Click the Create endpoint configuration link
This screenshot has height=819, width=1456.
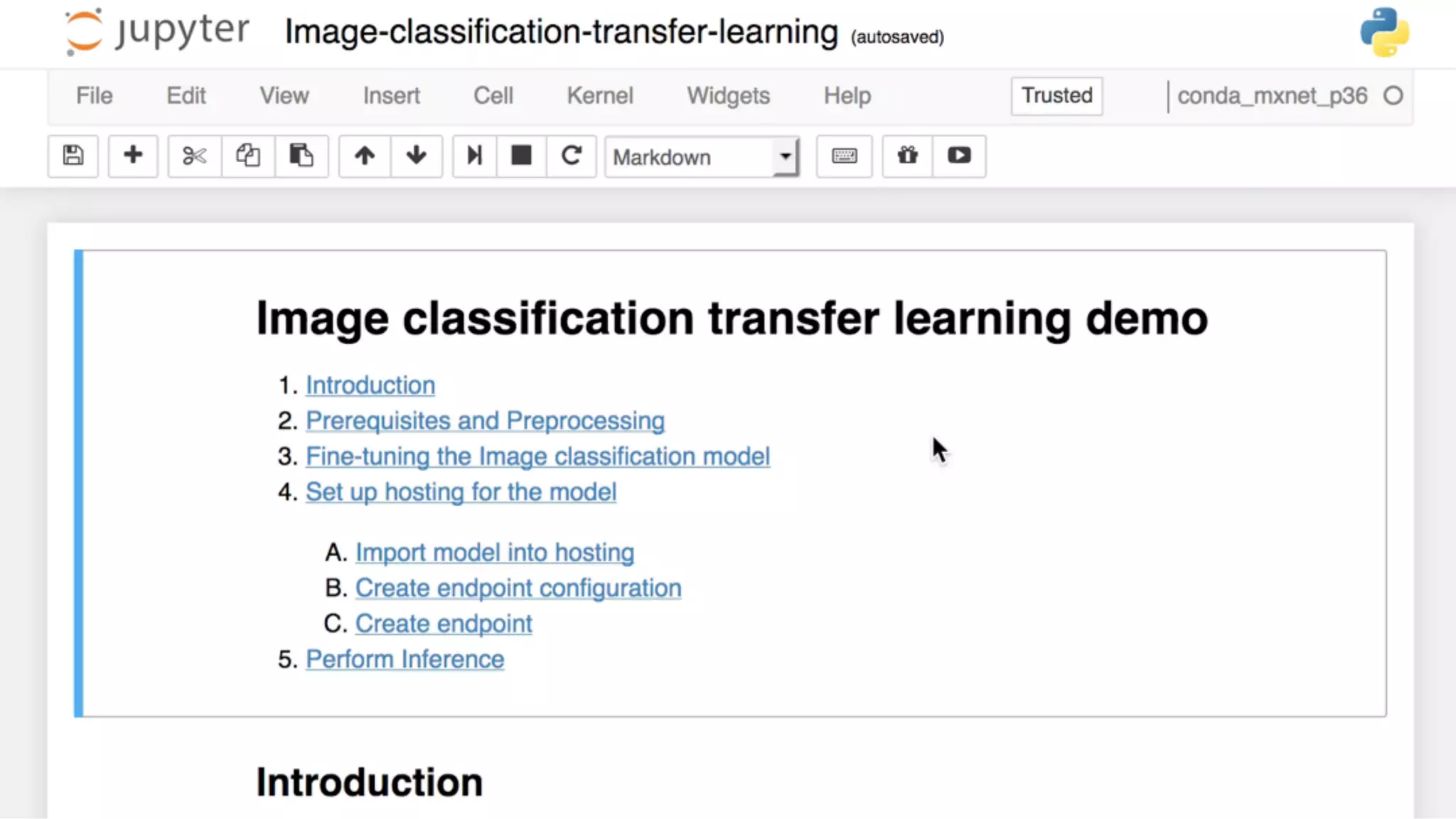(518, 588)
